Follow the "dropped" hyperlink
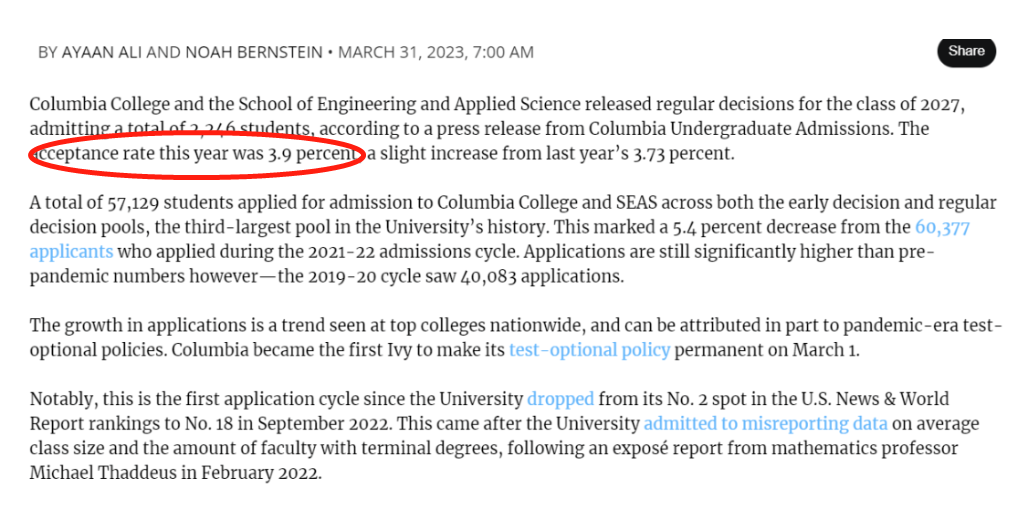This screenshot has height=510, width=1015. (560, 399)
